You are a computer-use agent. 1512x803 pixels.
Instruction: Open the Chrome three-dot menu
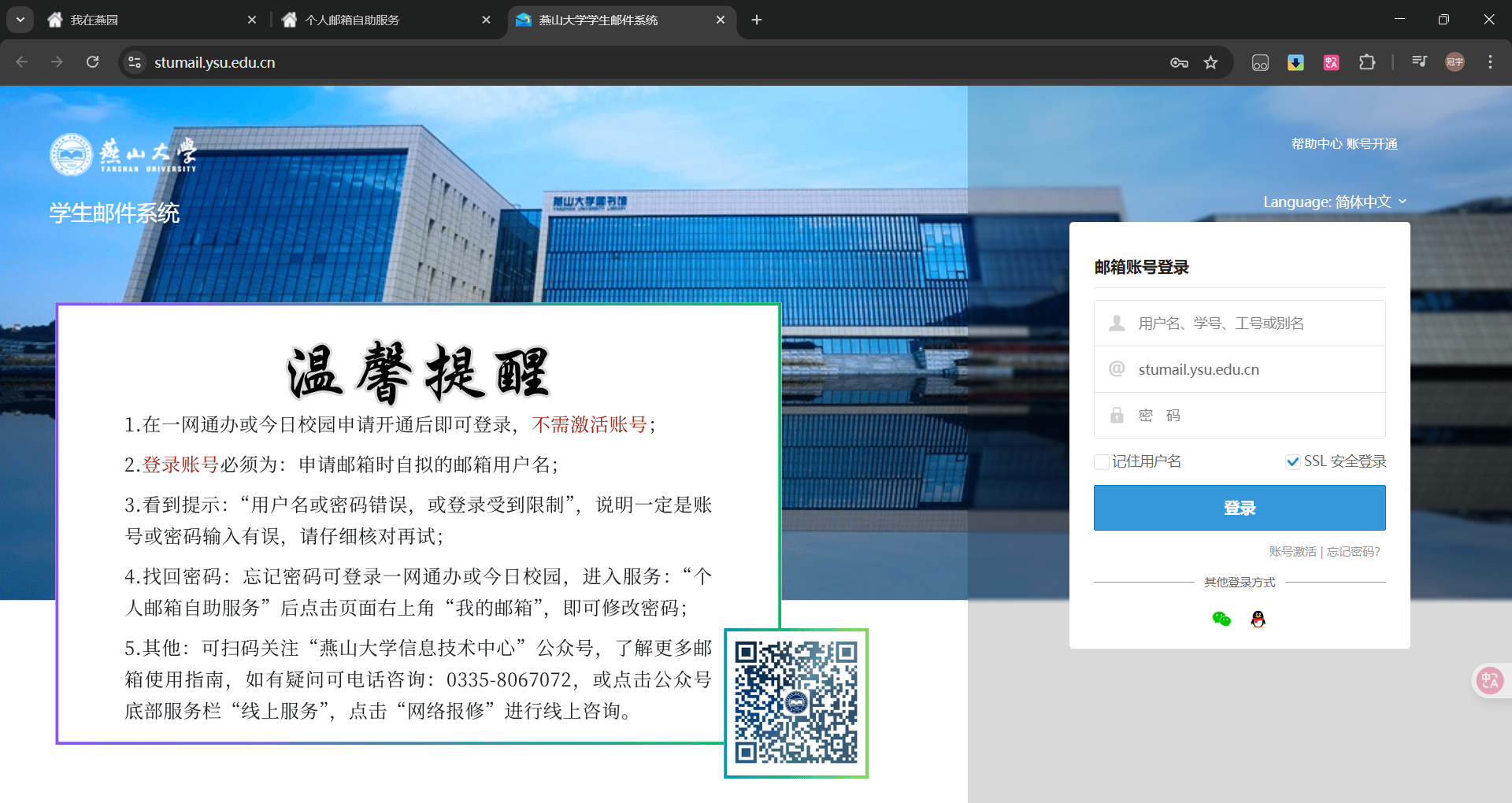coord(1490,62)
